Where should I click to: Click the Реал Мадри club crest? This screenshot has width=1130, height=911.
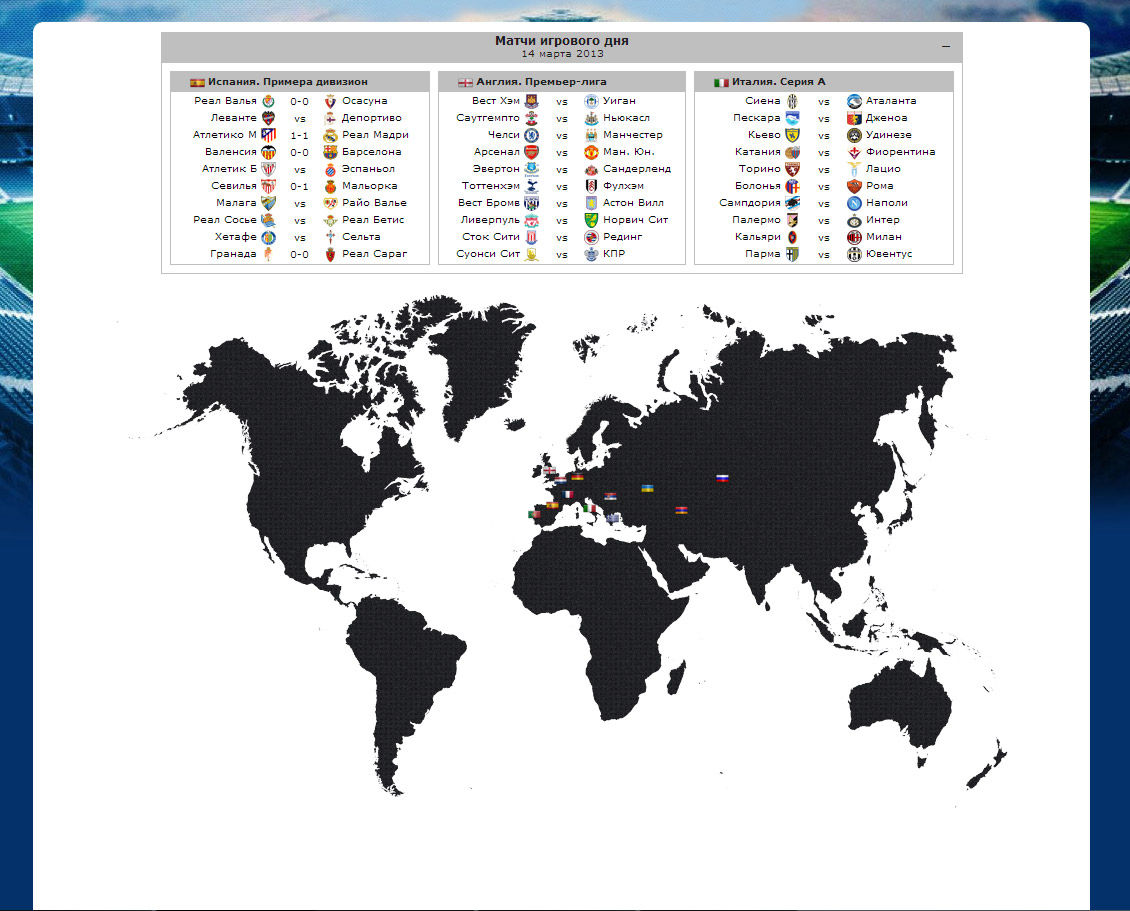(330, 135)
